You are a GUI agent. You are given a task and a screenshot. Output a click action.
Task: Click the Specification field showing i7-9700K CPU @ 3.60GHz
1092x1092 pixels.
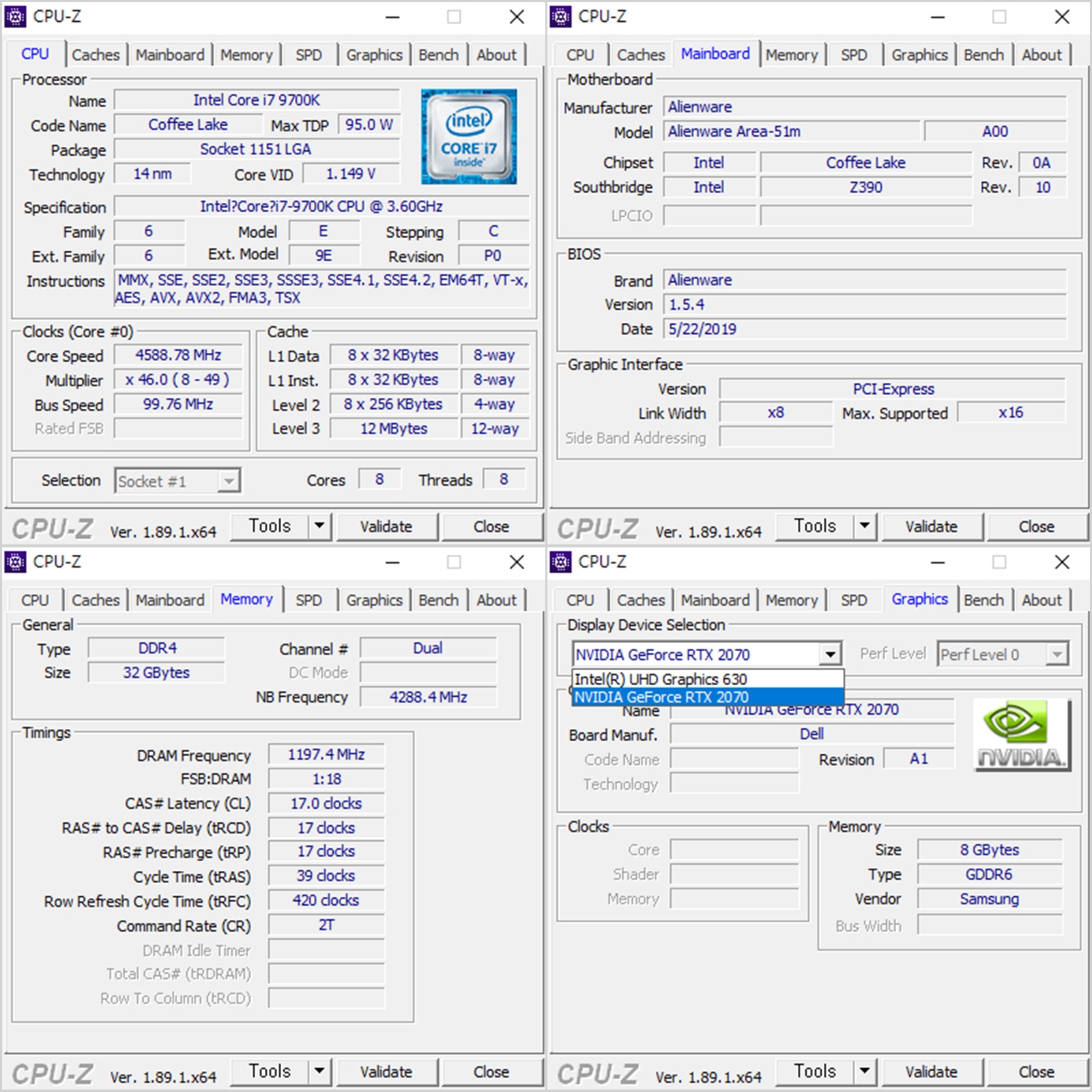321,207
